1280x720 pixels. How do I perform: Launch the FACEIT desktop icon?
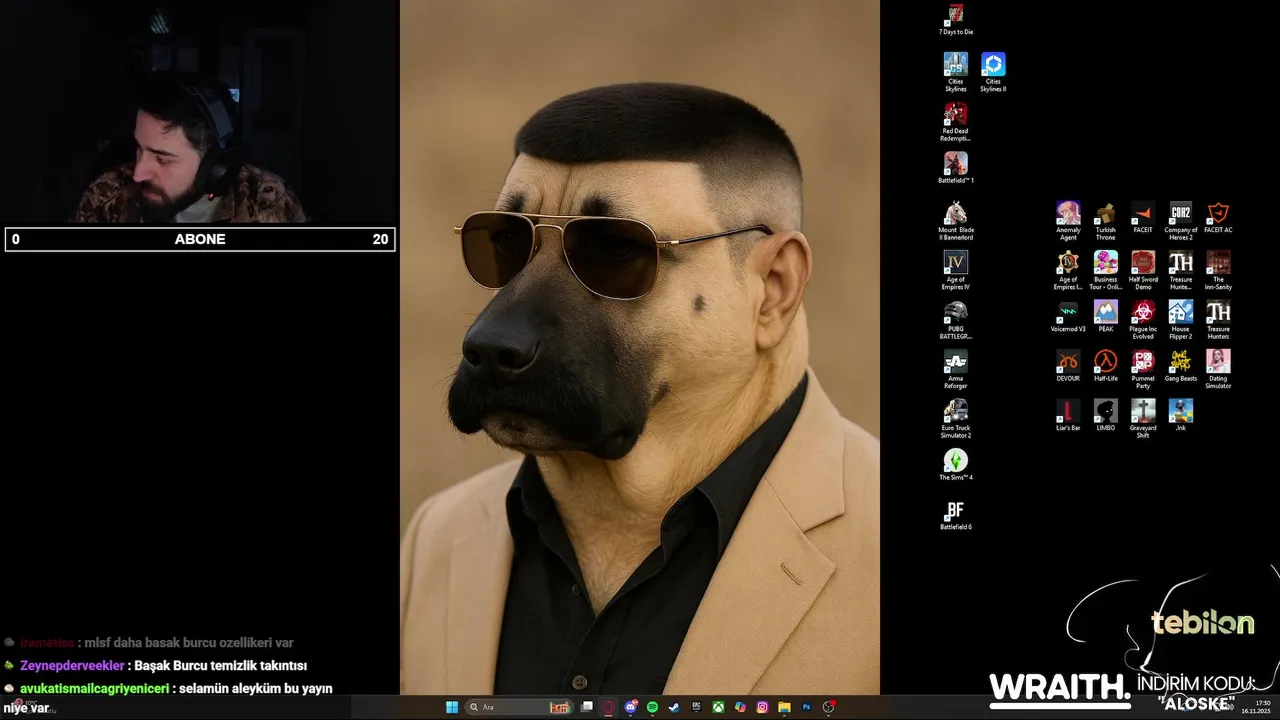coord(1143,217)
